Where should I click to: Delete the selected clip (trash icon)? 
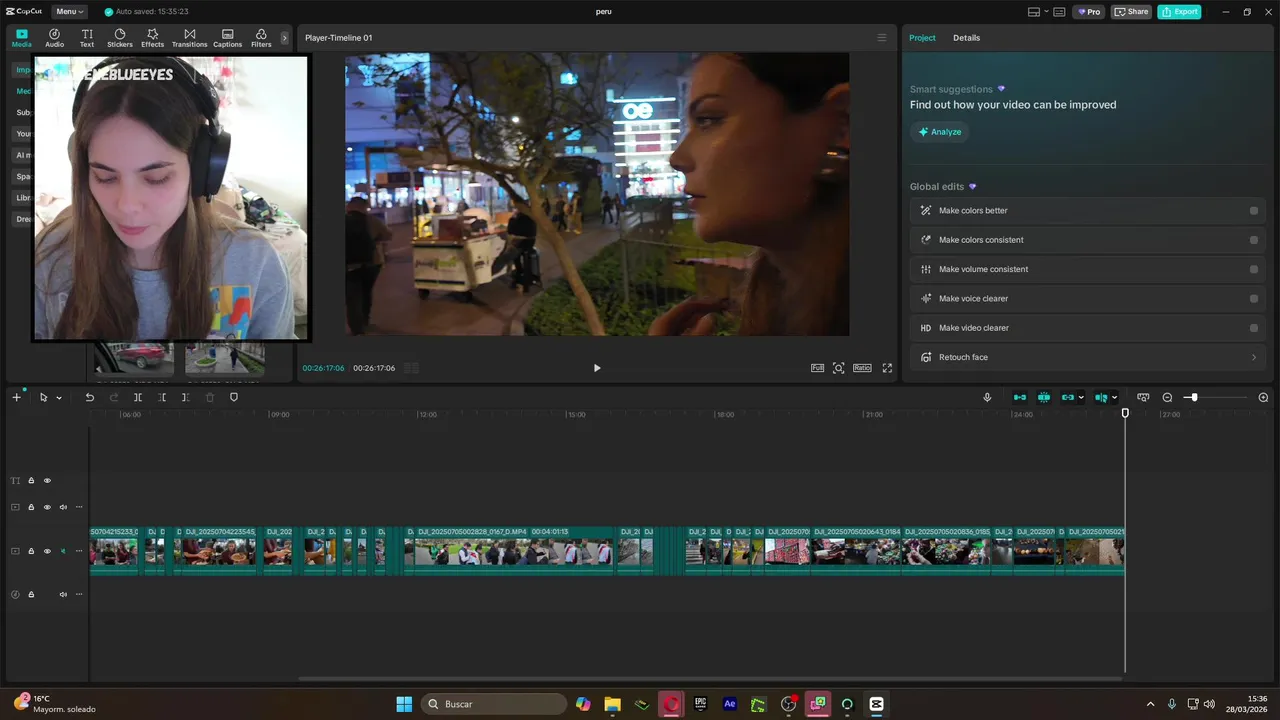pos(210,397)
